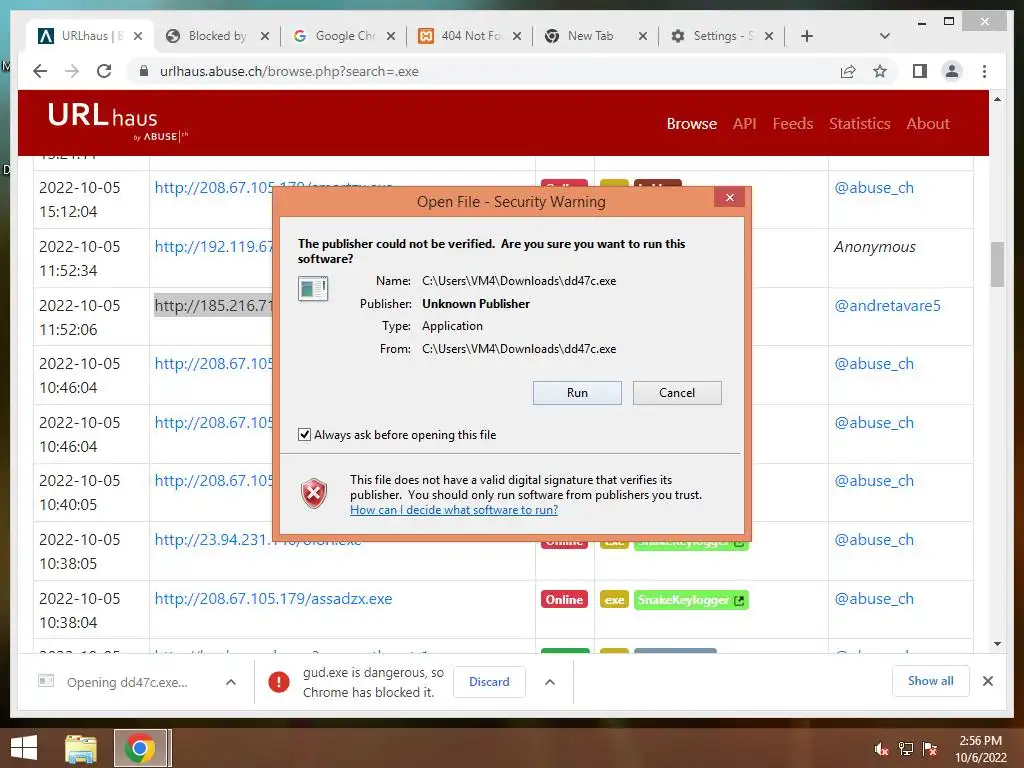Screen dimensions: 1024x768
Task: Click the page scroll up arrow
Action: 997,99
